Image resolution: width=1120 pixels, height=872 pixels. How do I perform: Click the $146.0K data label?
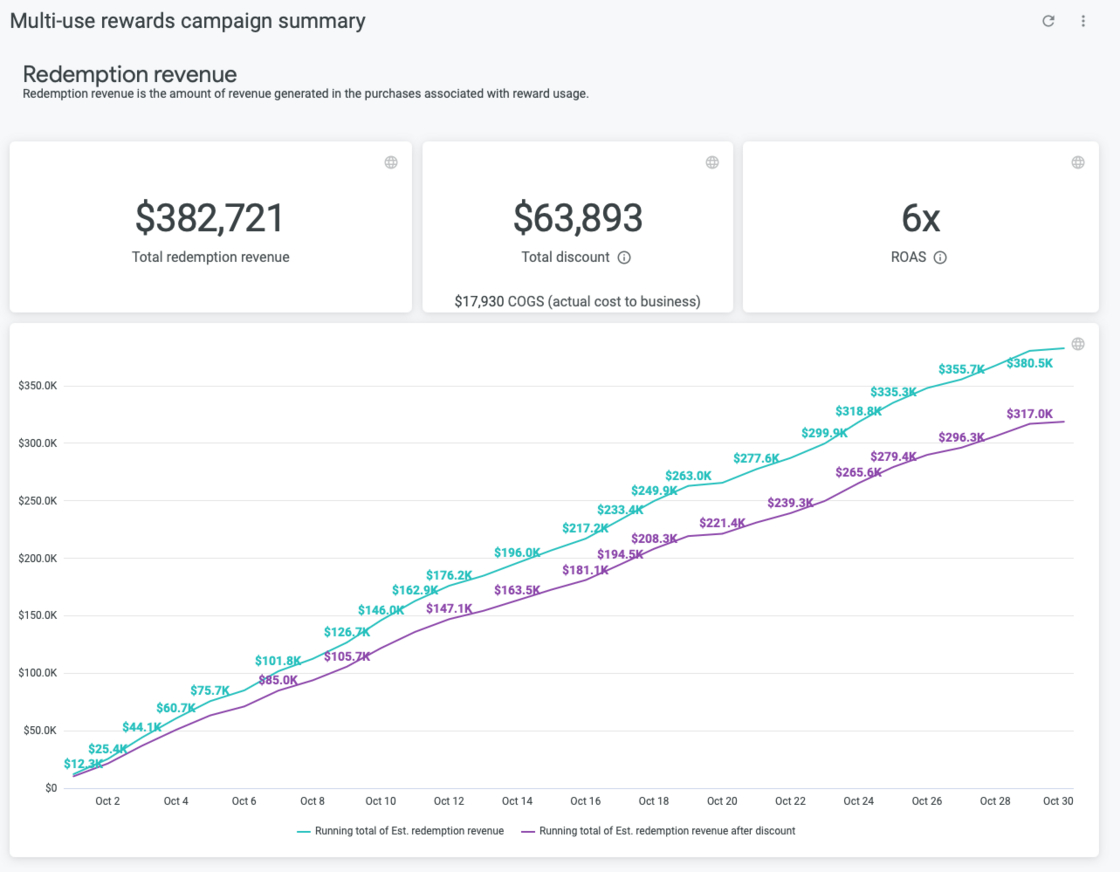(x=381, y=610)
